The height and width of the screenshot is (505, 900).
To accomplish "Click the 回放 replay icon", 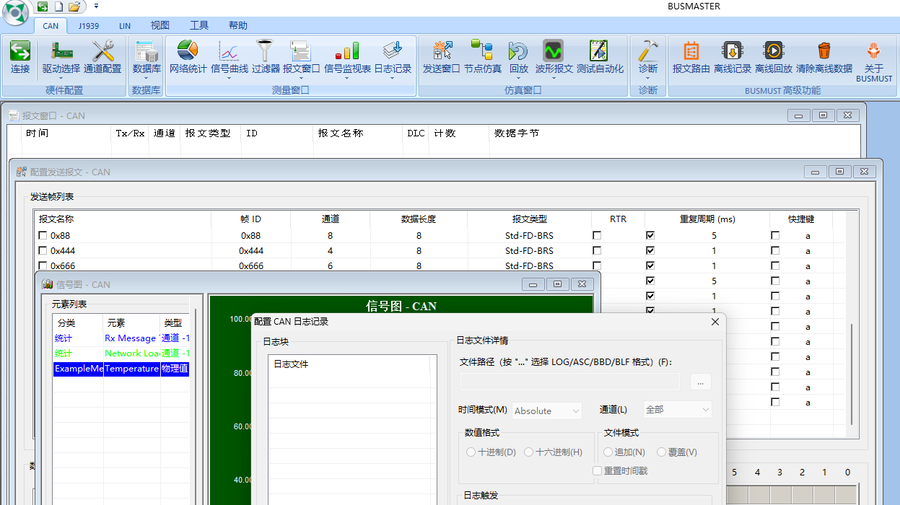I will [x=518, y=52].
